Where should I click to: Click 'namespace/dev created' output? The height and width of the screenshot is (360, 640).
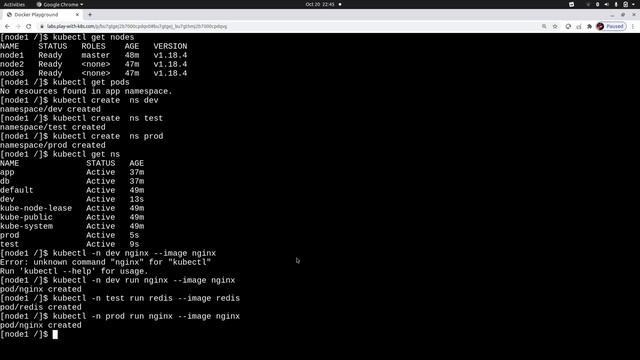50,109
